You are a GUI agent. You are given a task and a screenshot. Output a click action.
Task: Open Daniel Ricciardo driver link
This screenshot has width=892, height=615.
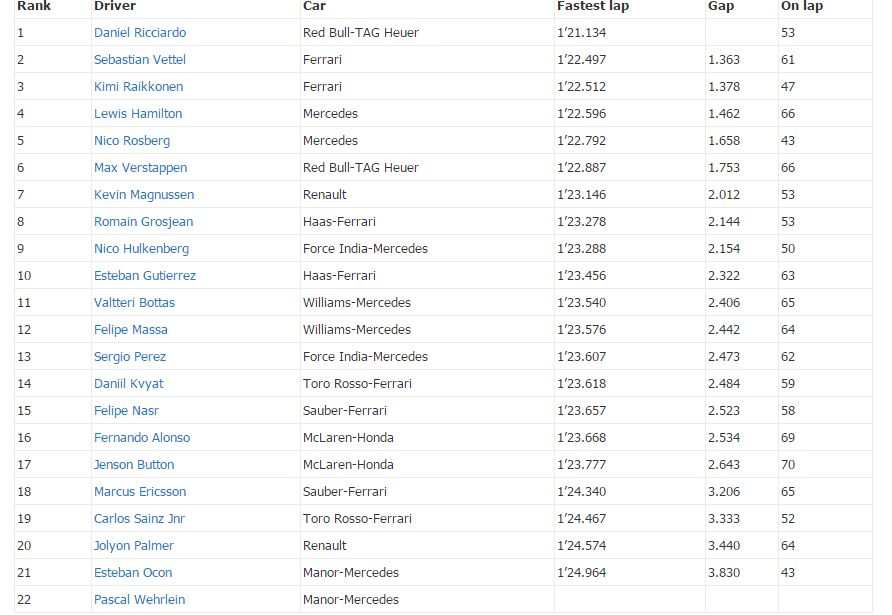(x=140, y=33)
